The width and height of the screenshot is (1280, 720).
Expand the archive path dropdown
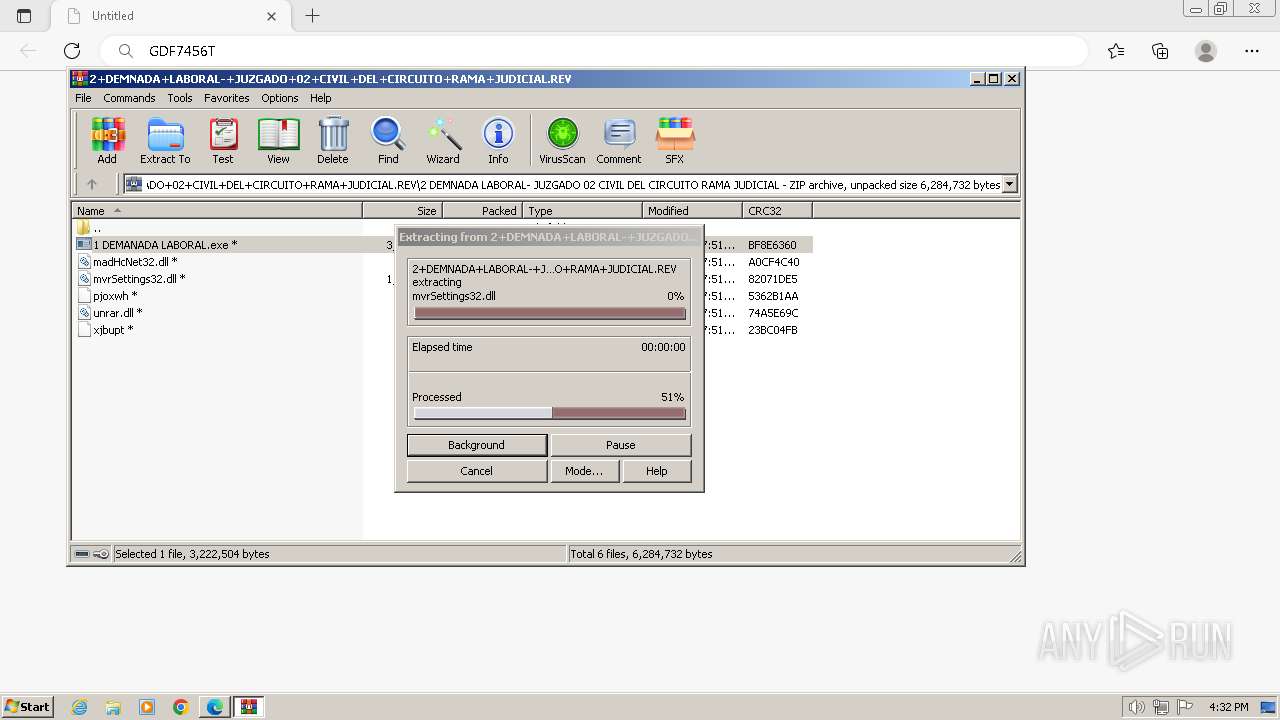(x=1010, y=184)
